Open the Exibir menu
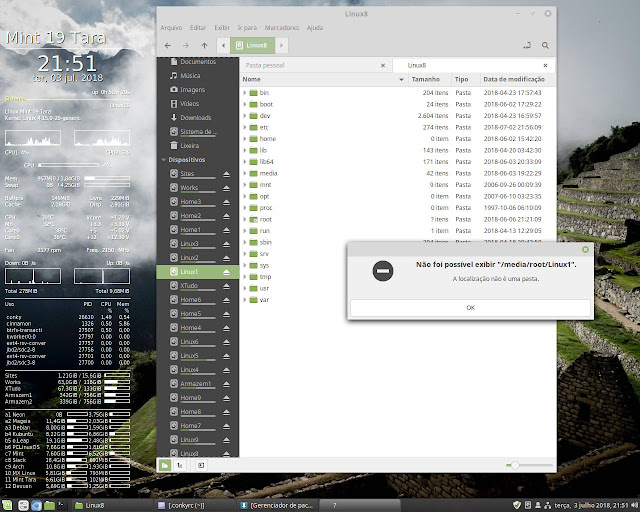This screenshot has width=640, height=512. [x=222, y=28]
